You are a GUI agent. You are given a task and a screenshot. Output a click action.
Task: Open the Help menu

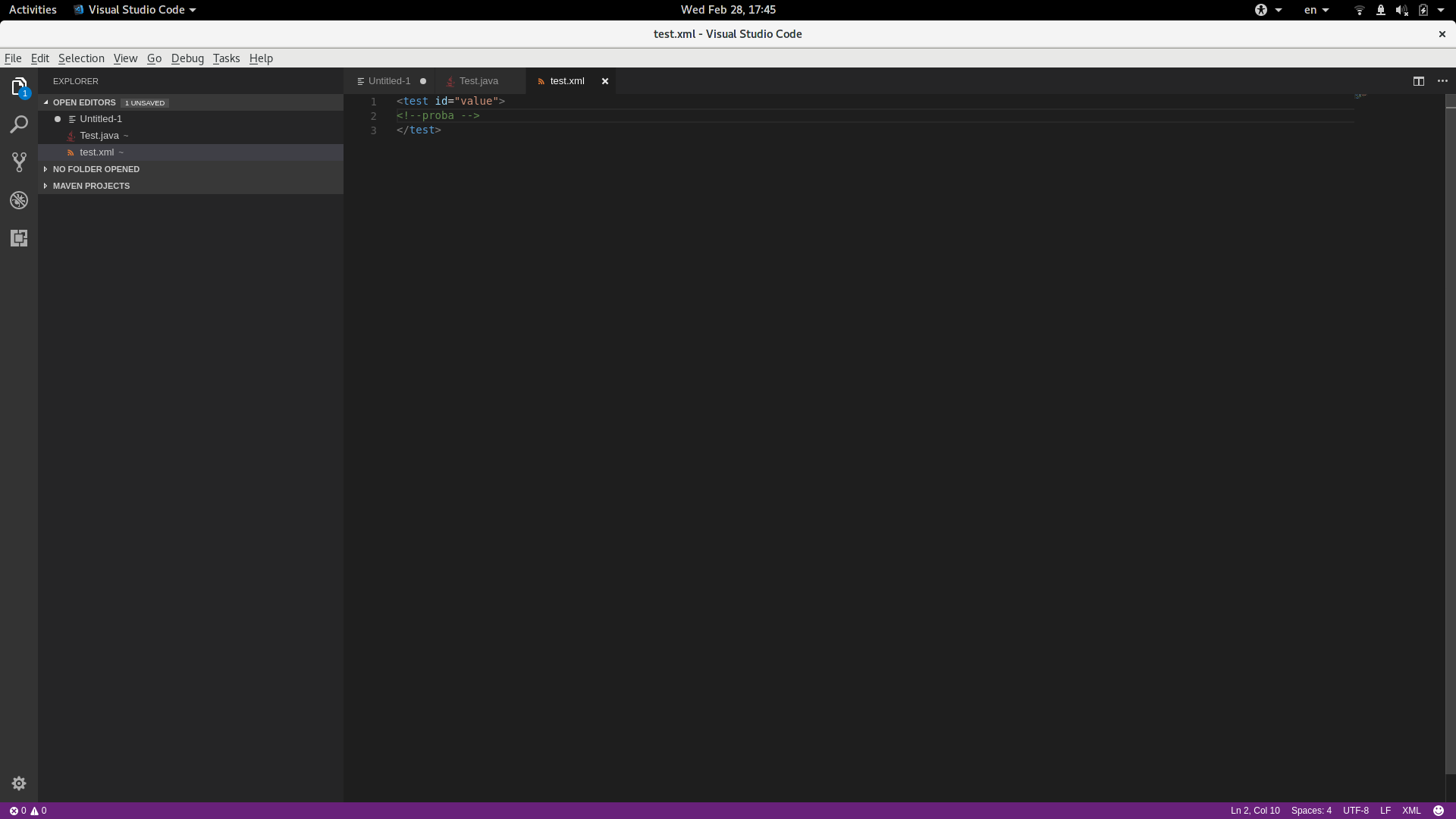click(x=261, y=58)
